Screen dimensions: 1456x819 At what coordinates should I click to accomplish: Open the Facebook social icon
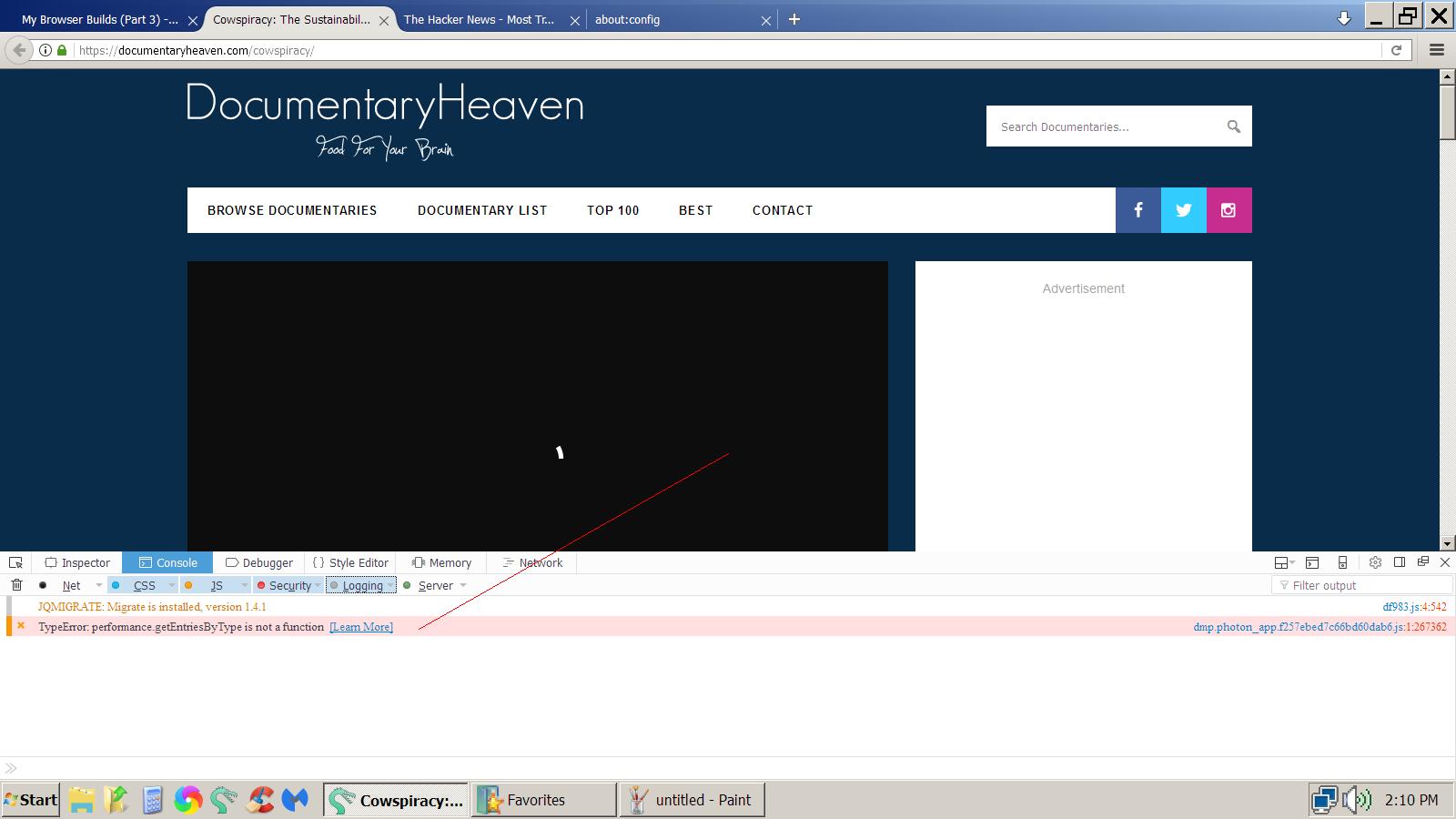pos(1138,210)
